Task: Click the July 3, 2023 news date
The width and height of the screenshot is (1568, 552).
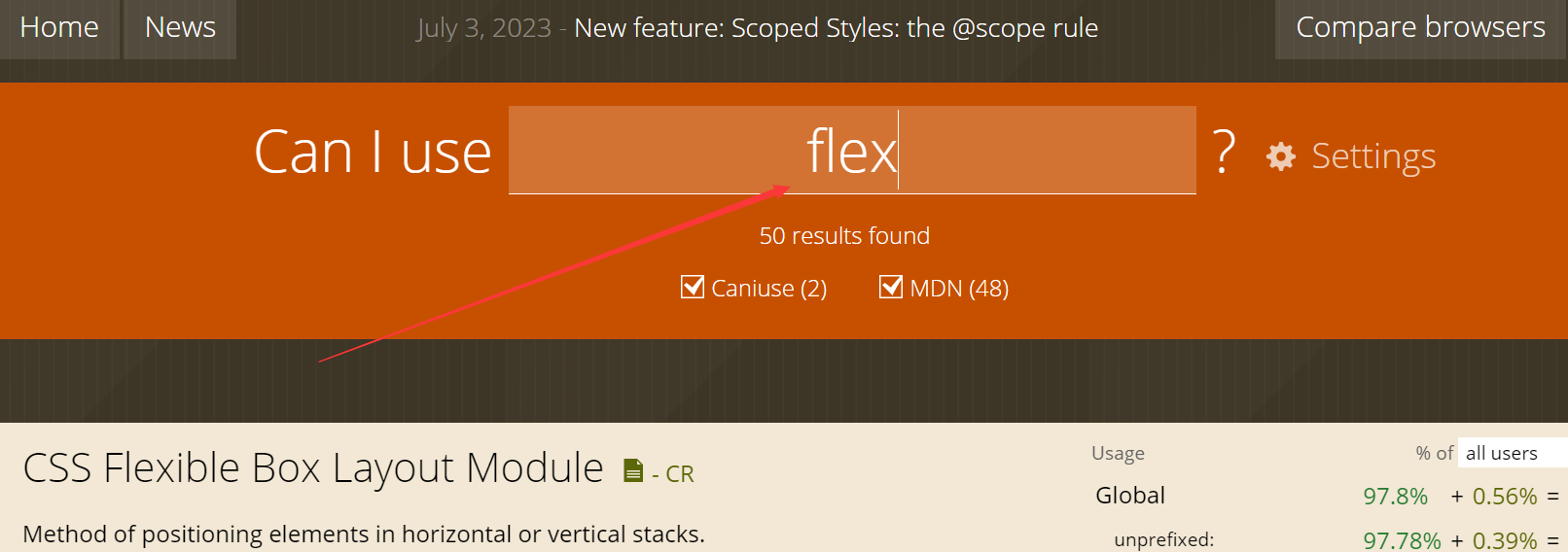Action: [483, 28]
